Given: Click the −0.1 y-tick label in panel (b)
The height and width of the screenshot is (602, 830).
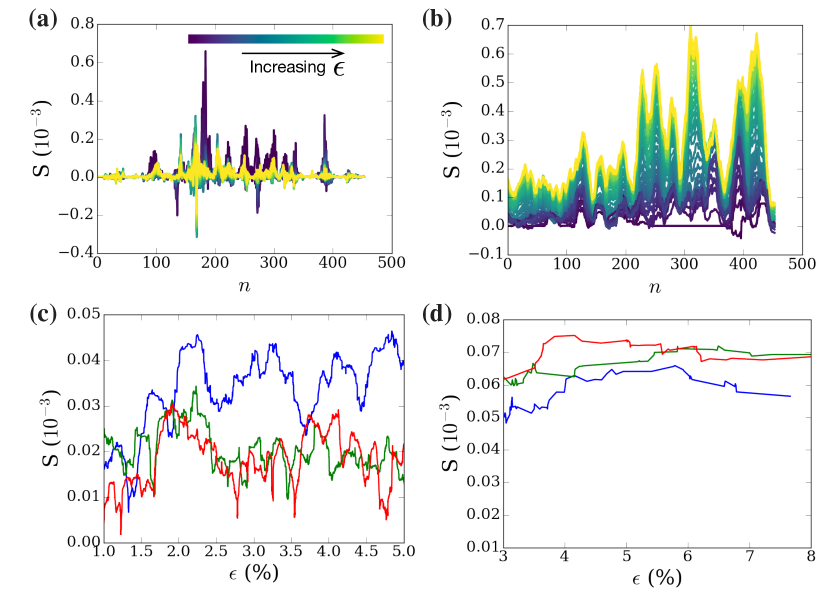Looking at the screenshot, I should 486,254.
